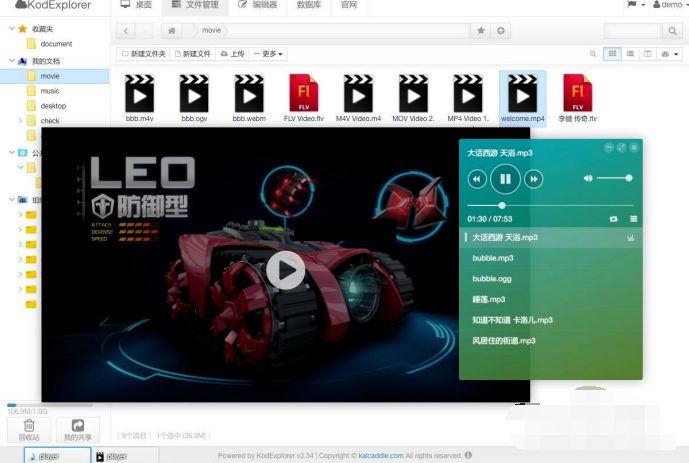Expand the check folder node
The height and width of the screenshot is (463, 689).
[x=20, y=120]
